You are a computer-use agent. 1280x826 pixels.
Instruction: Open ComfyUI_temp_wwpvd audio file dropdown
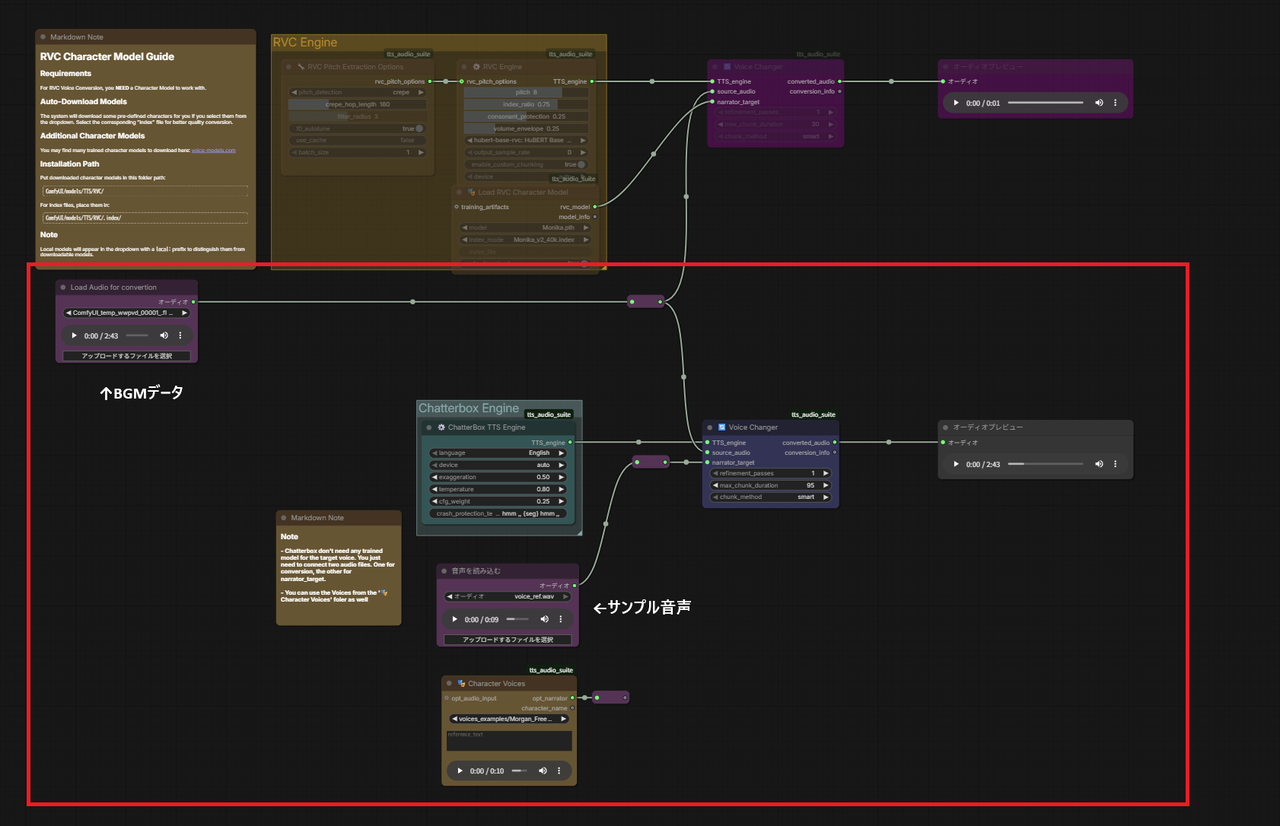(126, 312)
